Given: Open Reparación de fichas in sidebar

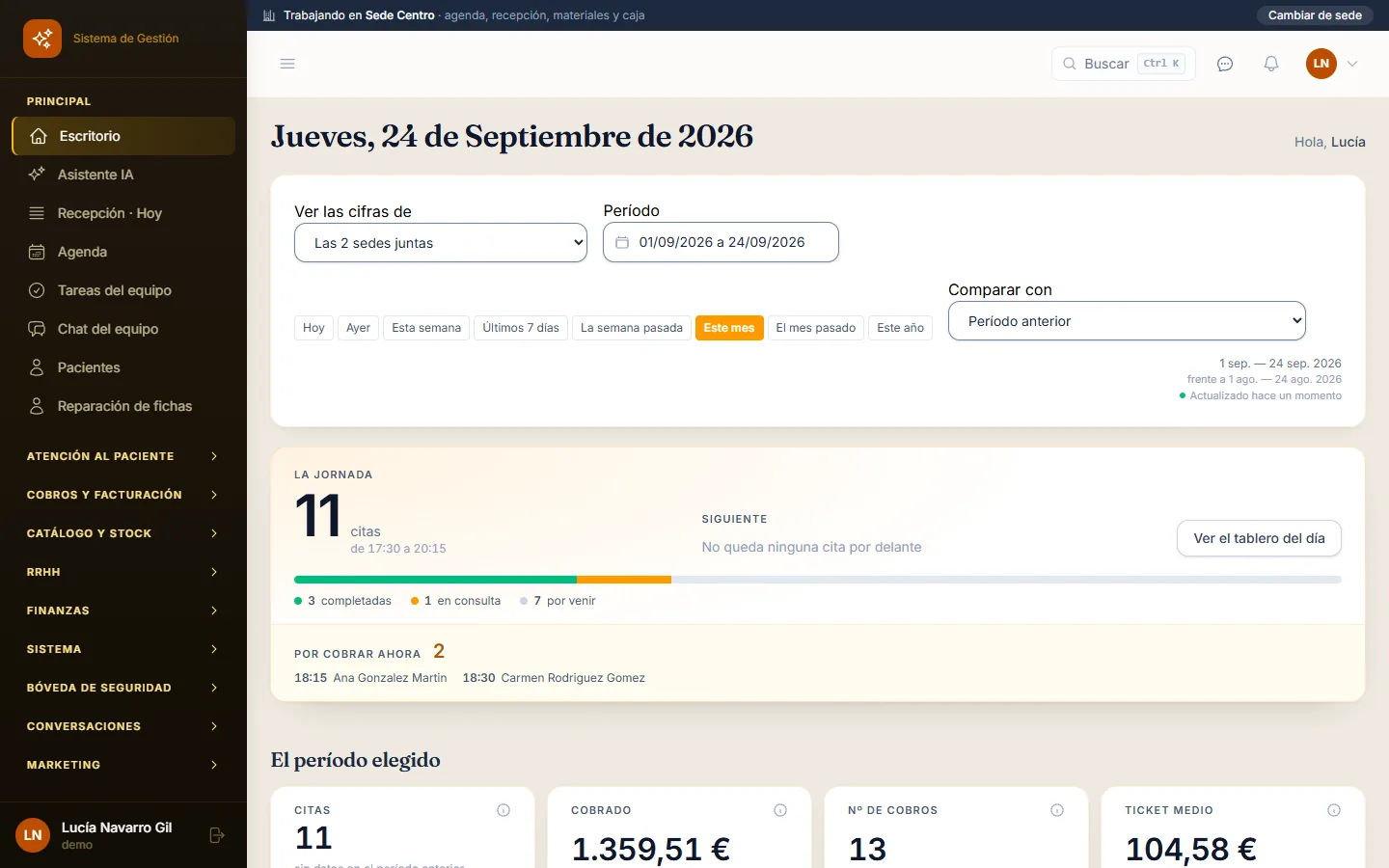Looking at the screenshot, I should tap(123, 406).
